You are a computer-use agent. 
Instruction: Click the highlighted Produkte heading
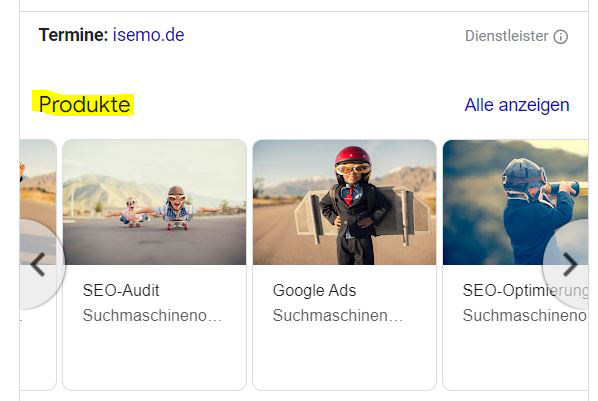85,105
